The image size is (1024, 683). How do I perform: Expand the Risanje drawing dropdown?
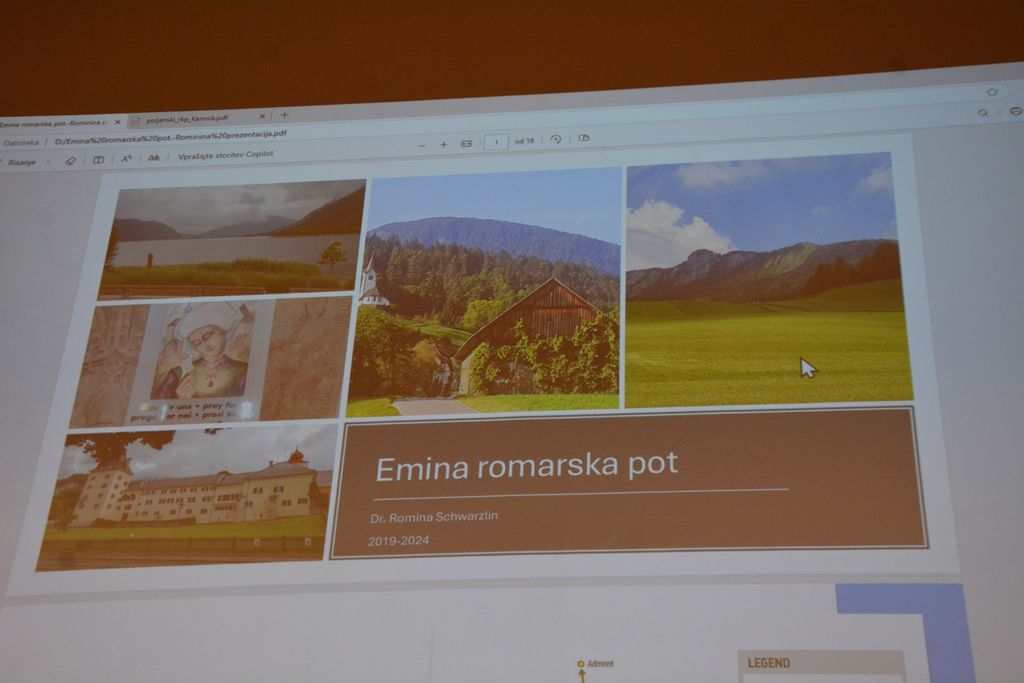[48, 161]
